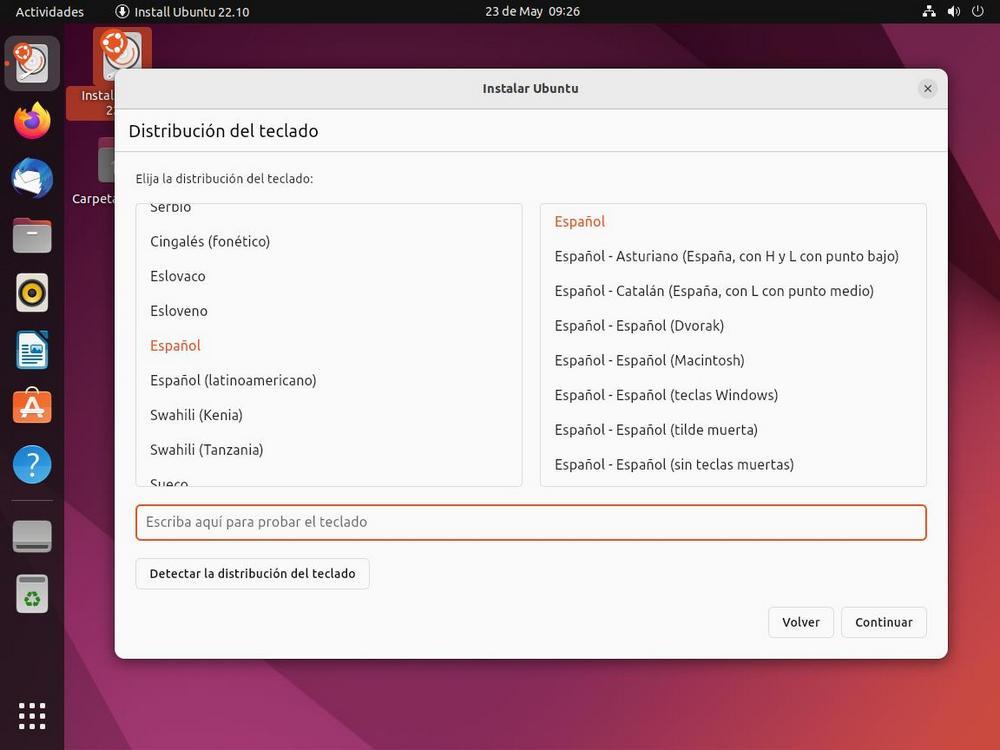Choose Español - Español (tilde muerta)
This screenshot has width=1000, height=750.
click(733, 430)
